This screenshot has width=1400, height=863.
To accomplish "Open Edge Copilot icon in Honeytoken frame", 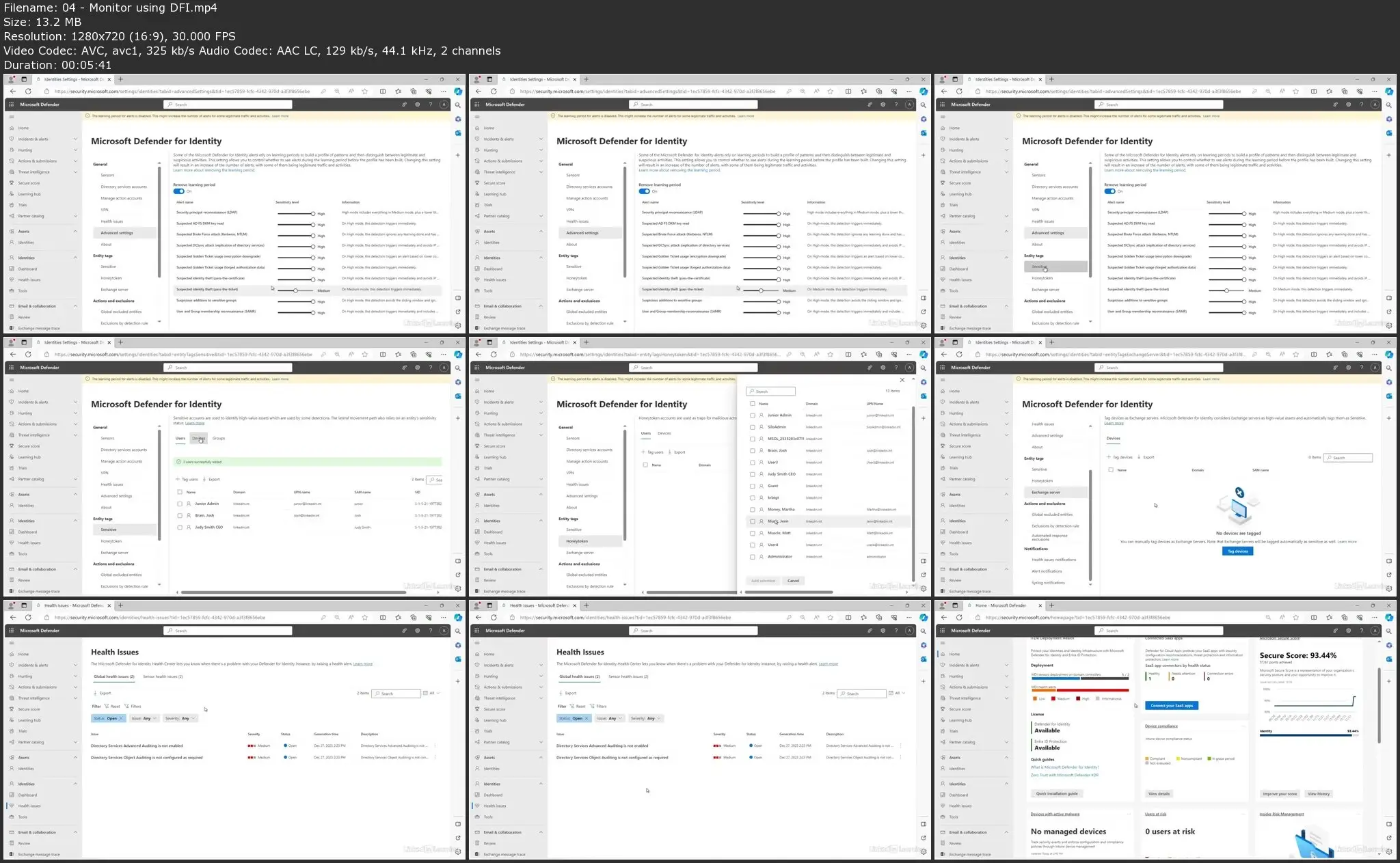I will click(924, 355).
